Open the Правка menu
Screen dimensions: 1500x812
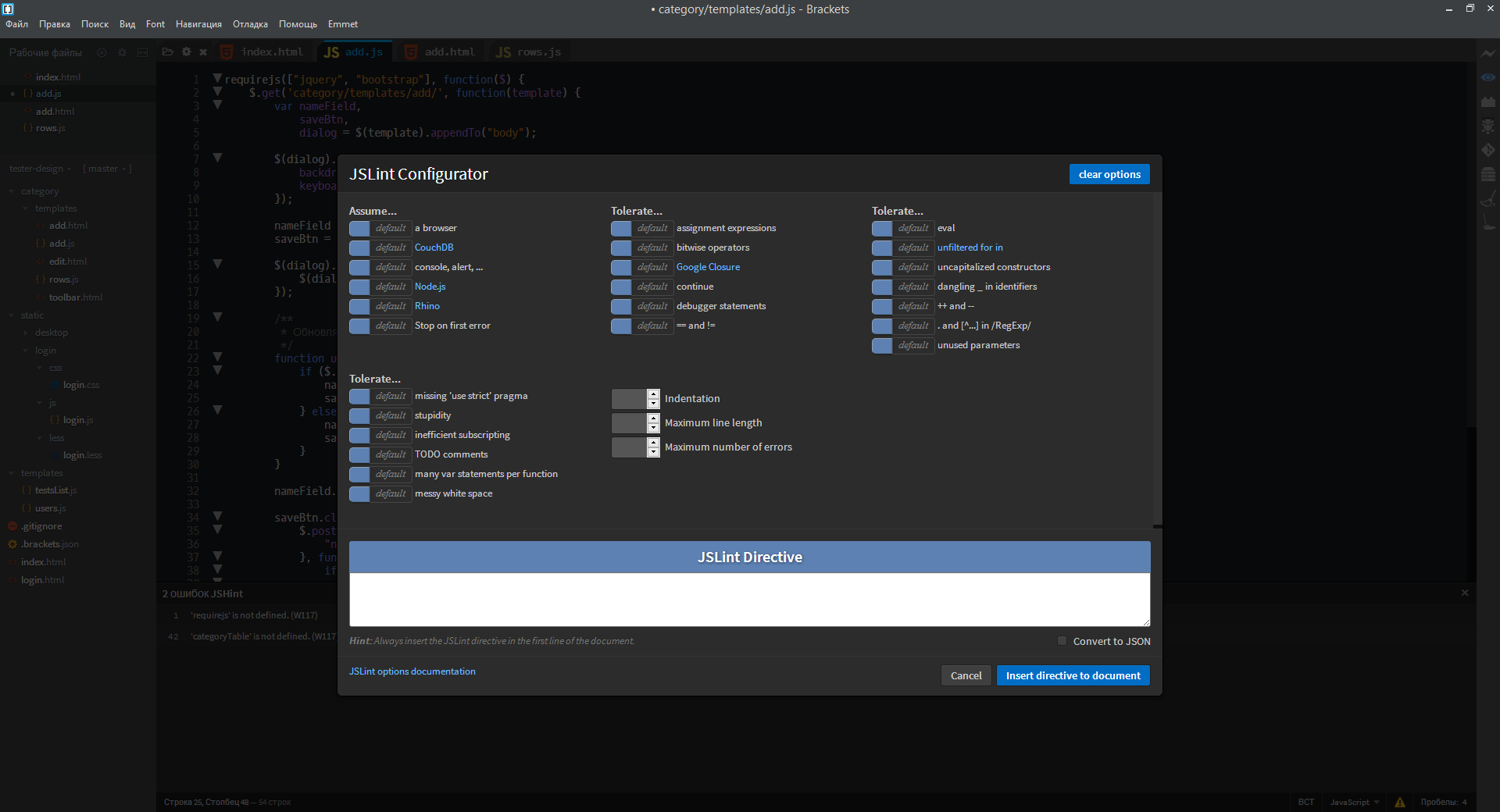(55, 24)
